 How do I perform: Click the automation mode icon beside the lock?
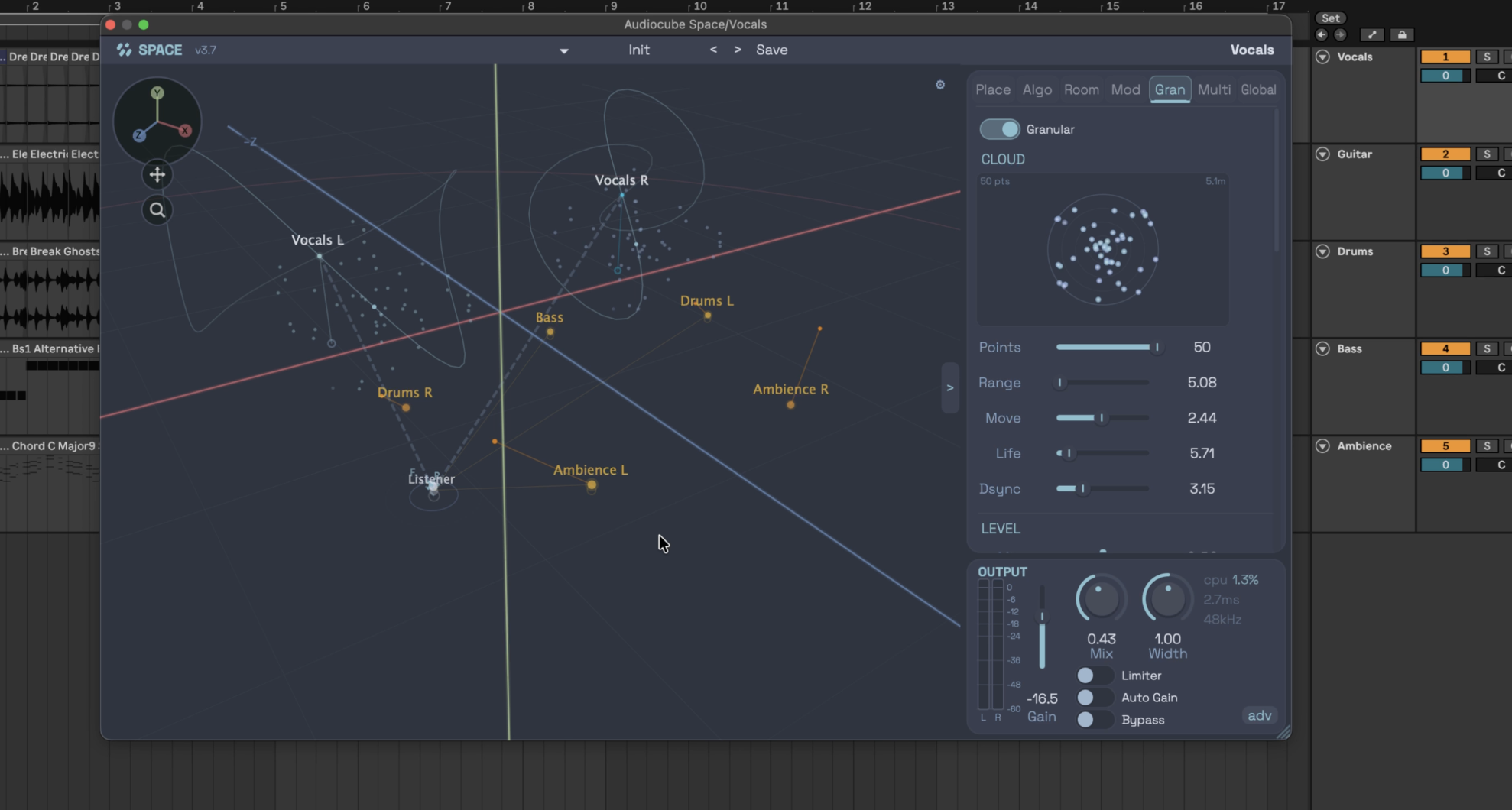click(1372, 34)
